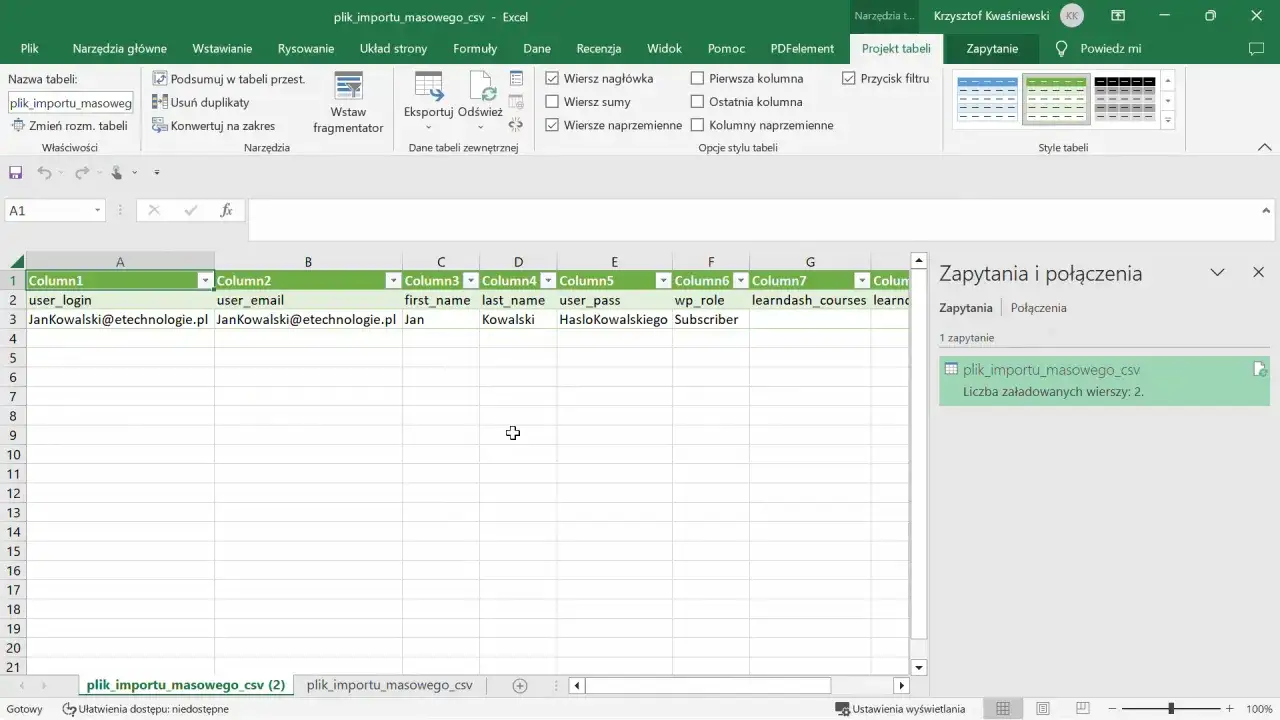Click Konwertuj na zakres

coord(213,126)
